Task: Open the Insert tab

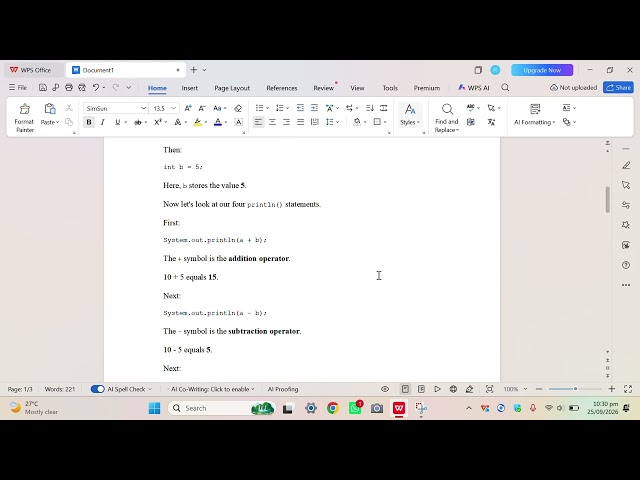Action: [x=190, y=88]
